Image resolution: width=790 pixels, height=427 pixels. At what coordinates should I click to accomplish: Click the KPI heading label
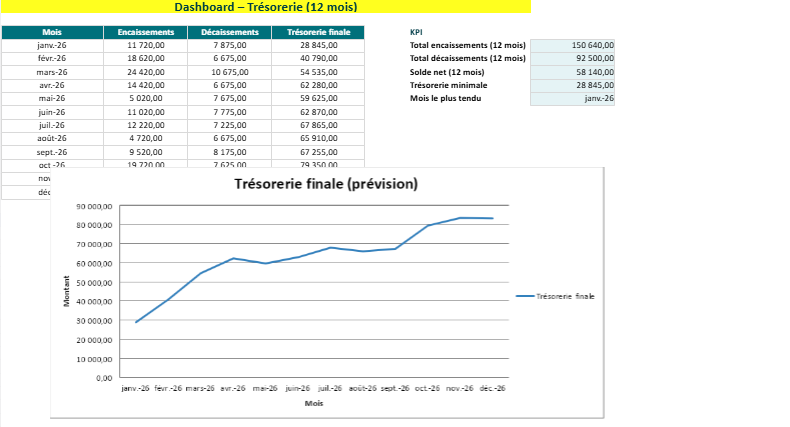417,32
